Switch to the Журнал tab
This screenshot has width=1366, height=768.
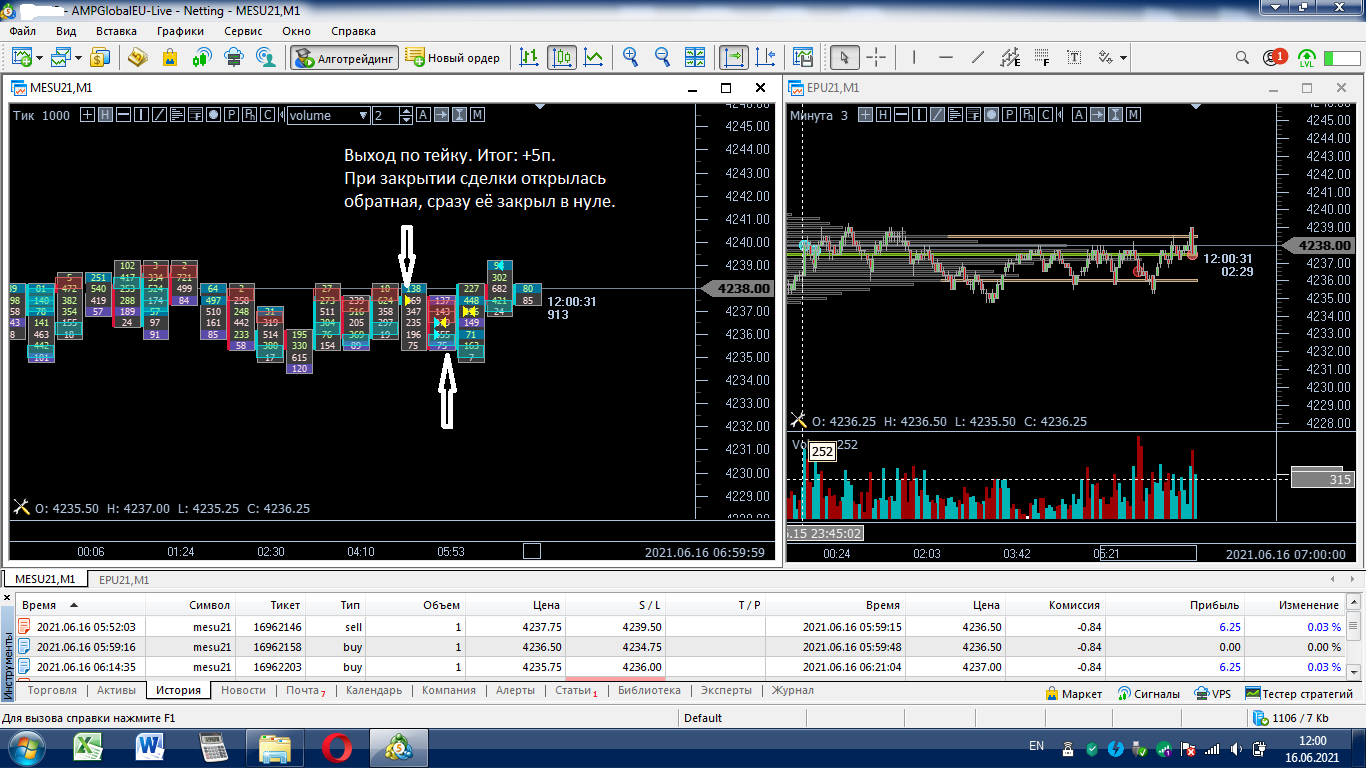792,691
